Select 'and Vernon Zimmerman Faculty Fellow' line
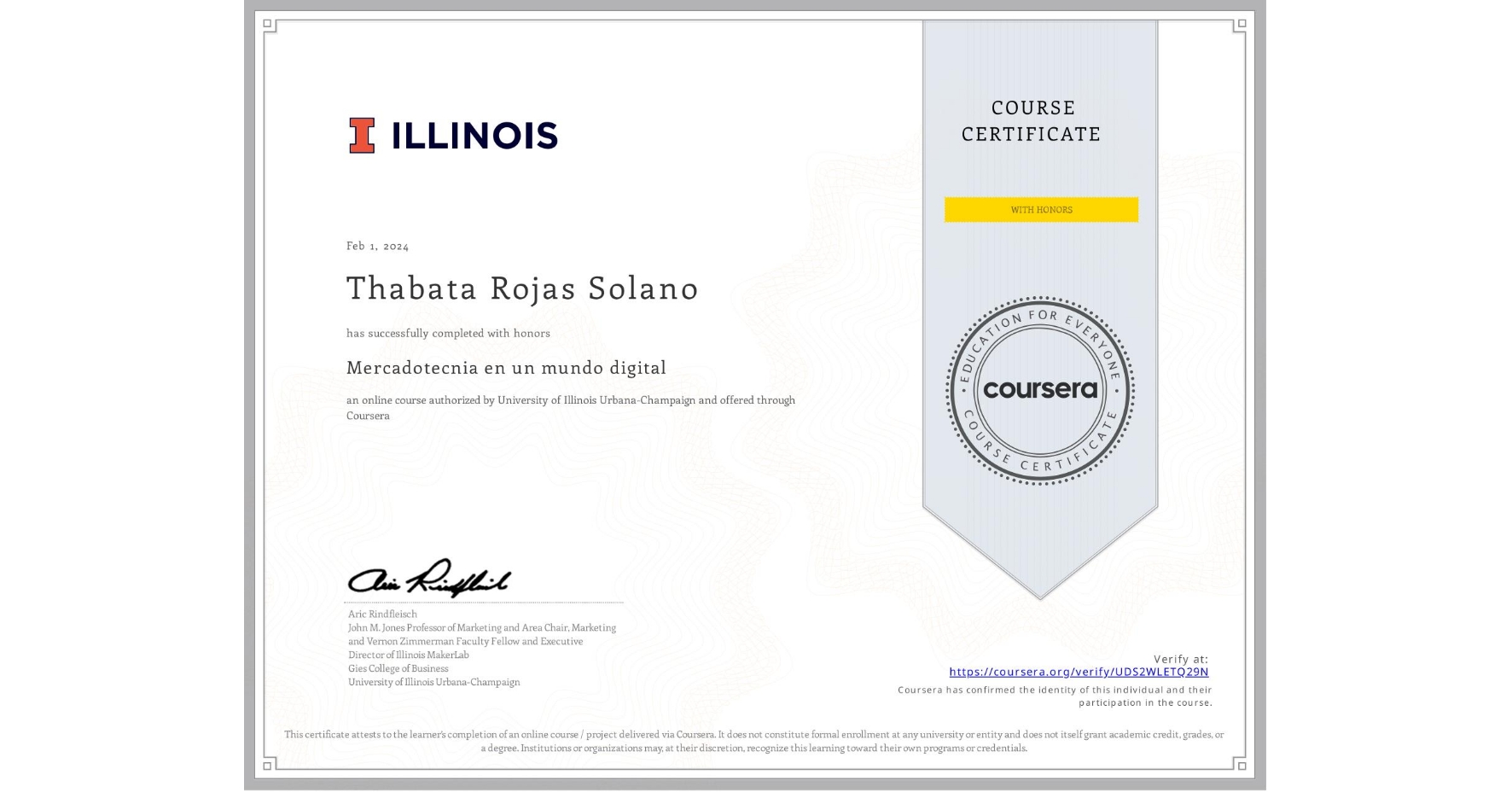 tap(466, 641)
